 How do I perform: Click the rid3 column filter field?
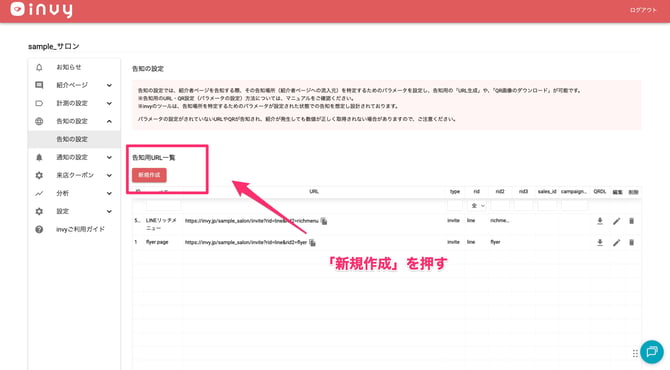pyautogui.click(x=523, y=206)
